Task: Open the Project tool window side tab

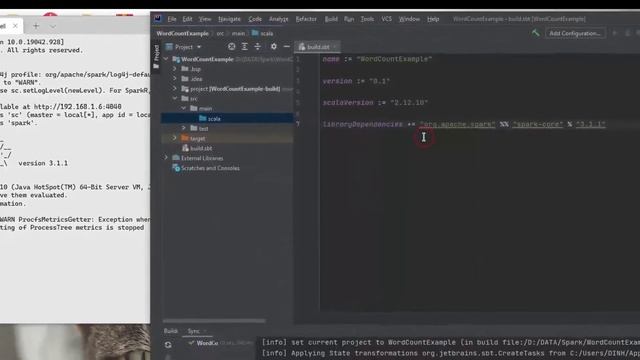Action: point(156,56)
